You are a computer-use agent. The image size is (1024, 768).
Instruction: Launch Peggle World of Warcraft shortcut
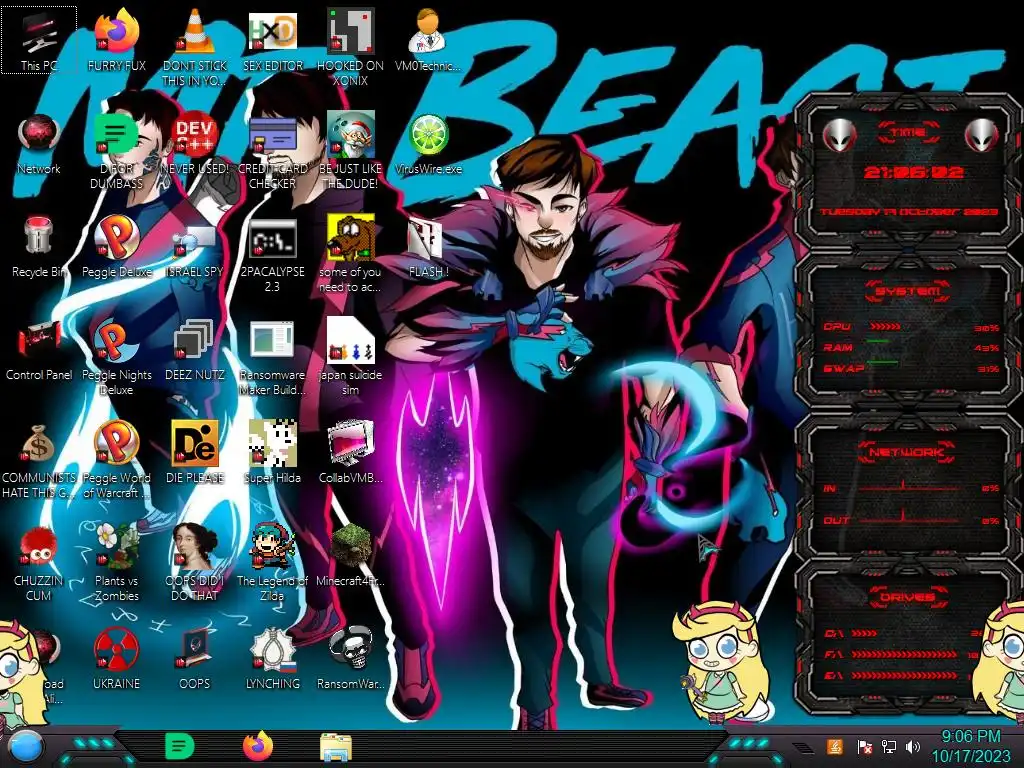[x=117, y=460]
